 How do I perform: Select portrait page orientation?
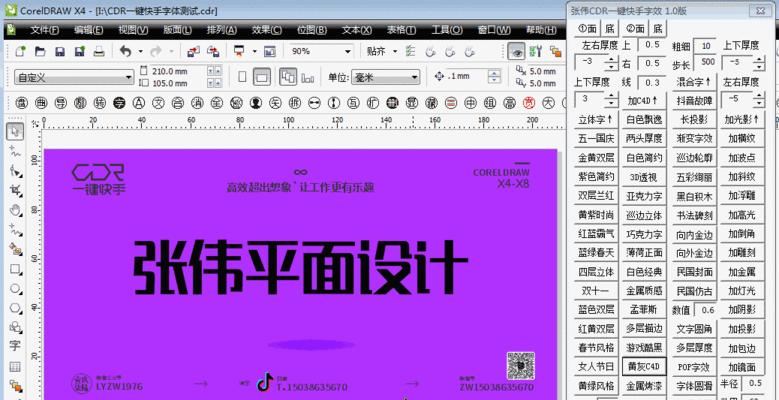[x=242, y=77]
